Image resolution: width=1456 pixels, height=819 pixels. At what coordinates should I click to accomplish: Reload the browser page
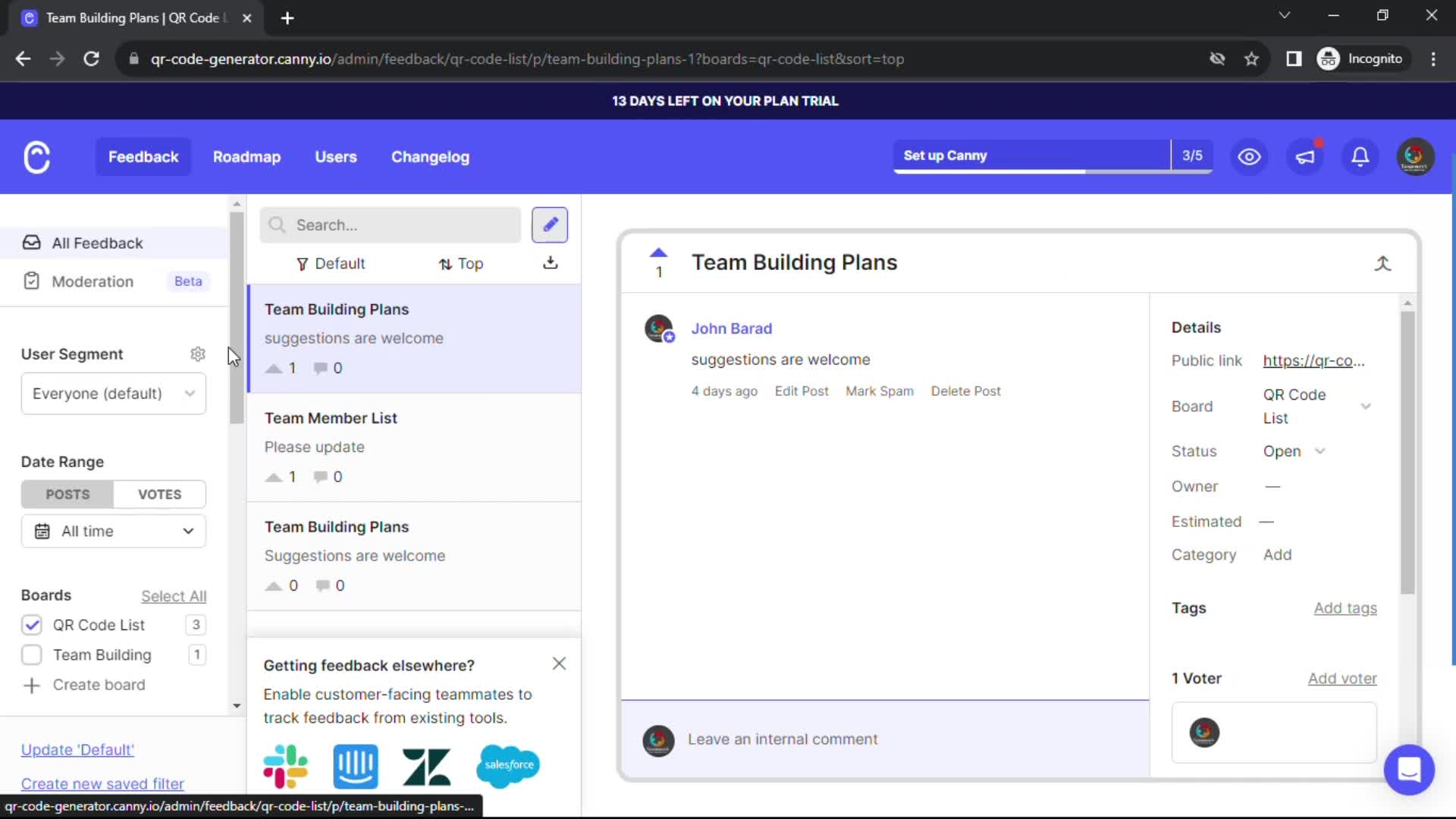pos(91,58)
